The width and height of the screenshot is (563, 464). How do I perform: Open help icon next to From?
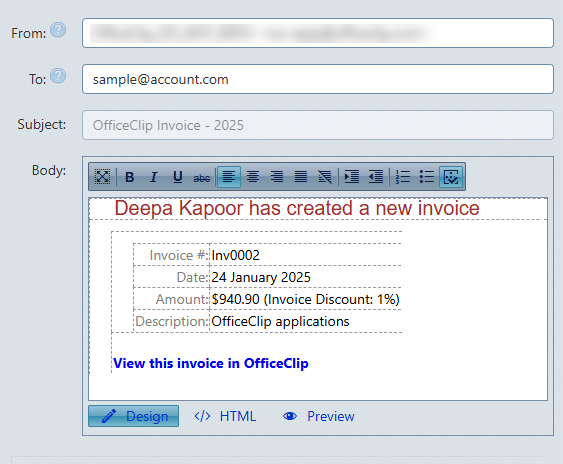tap(58, 30)
